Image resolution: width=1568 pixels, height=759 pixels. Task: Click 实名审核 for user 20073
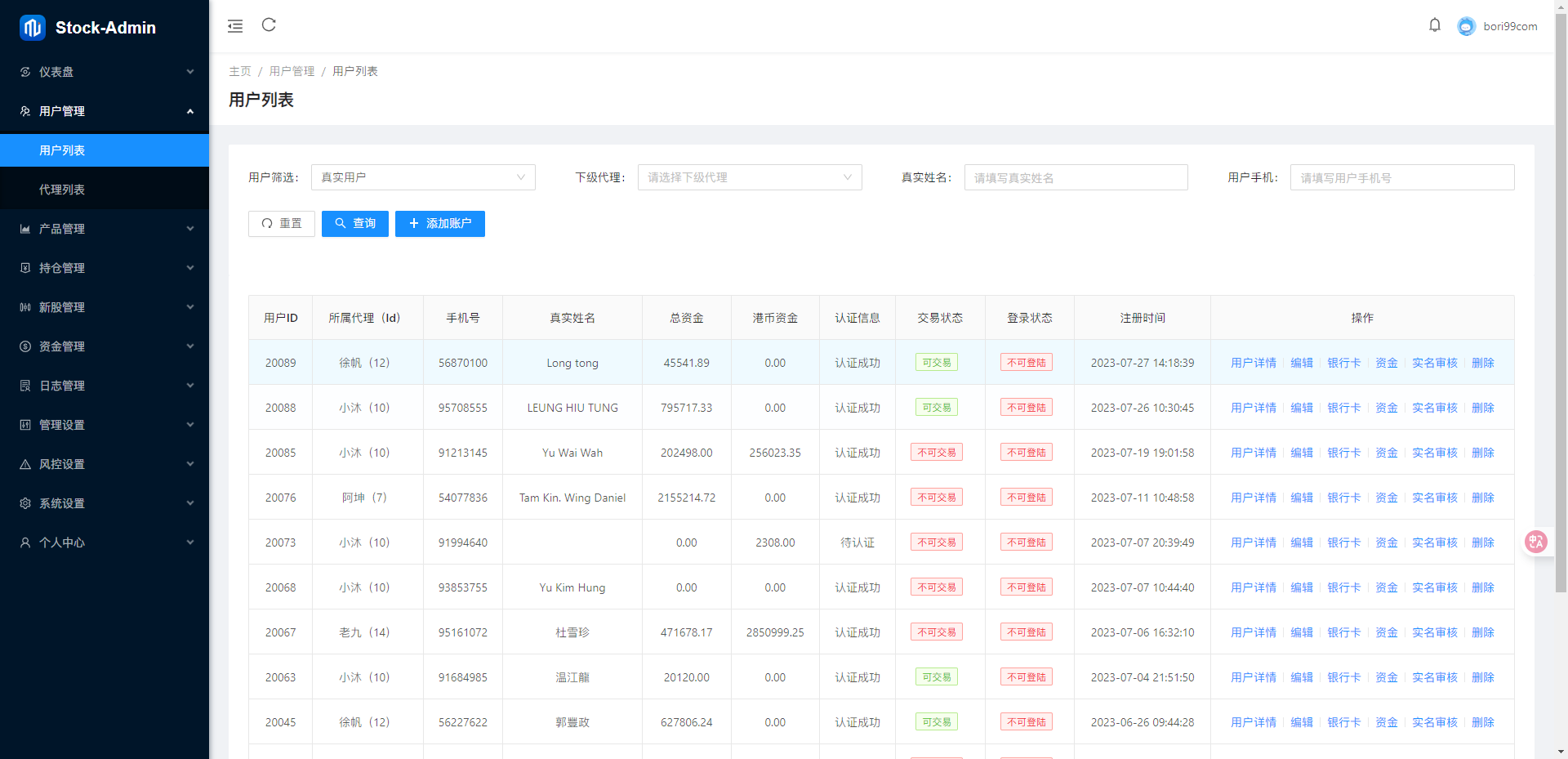tap(1435, 542)
